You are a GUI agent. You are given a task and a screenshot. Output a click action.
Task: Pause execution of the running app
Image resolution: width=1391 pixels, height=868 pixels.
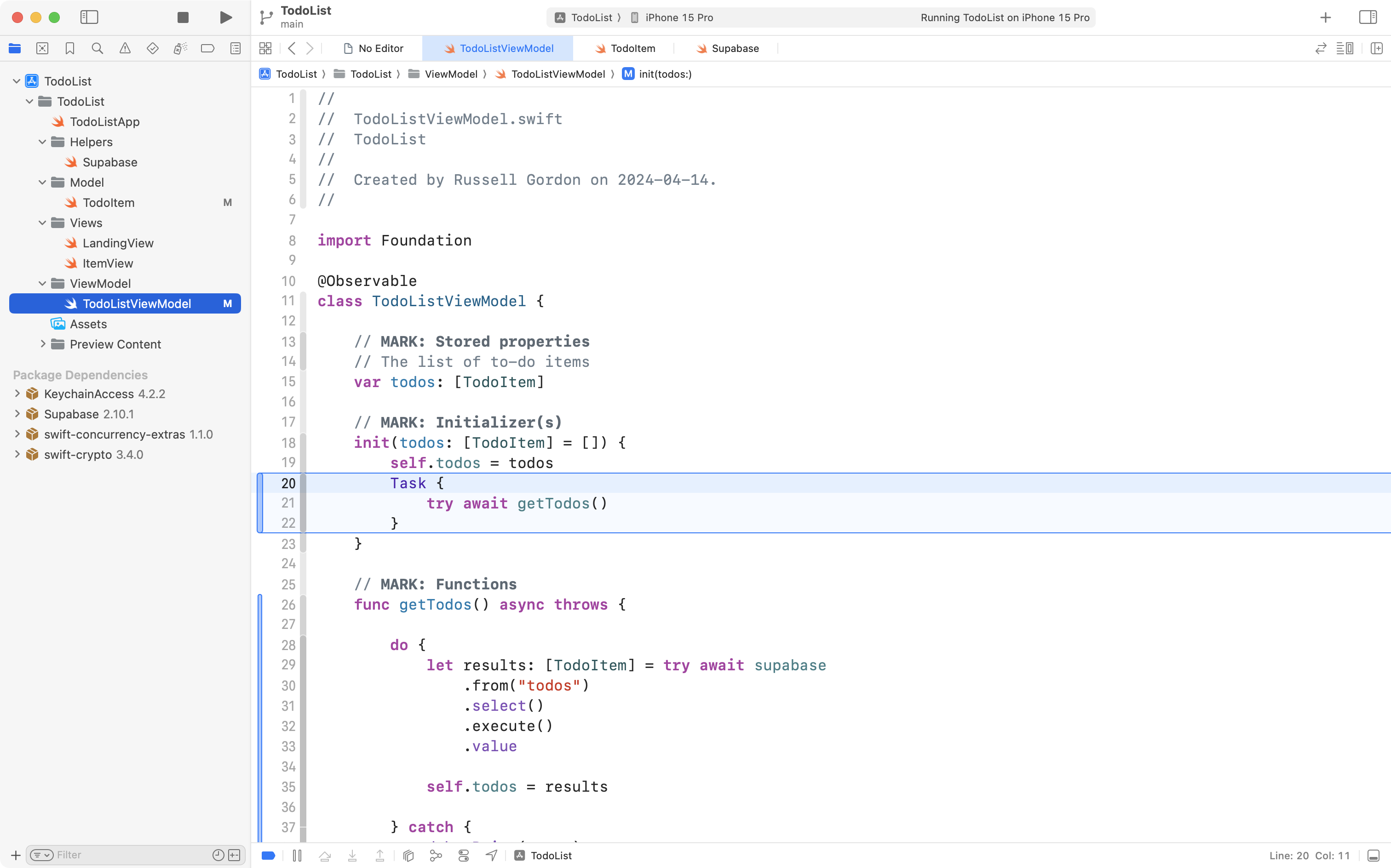(298, 856)
